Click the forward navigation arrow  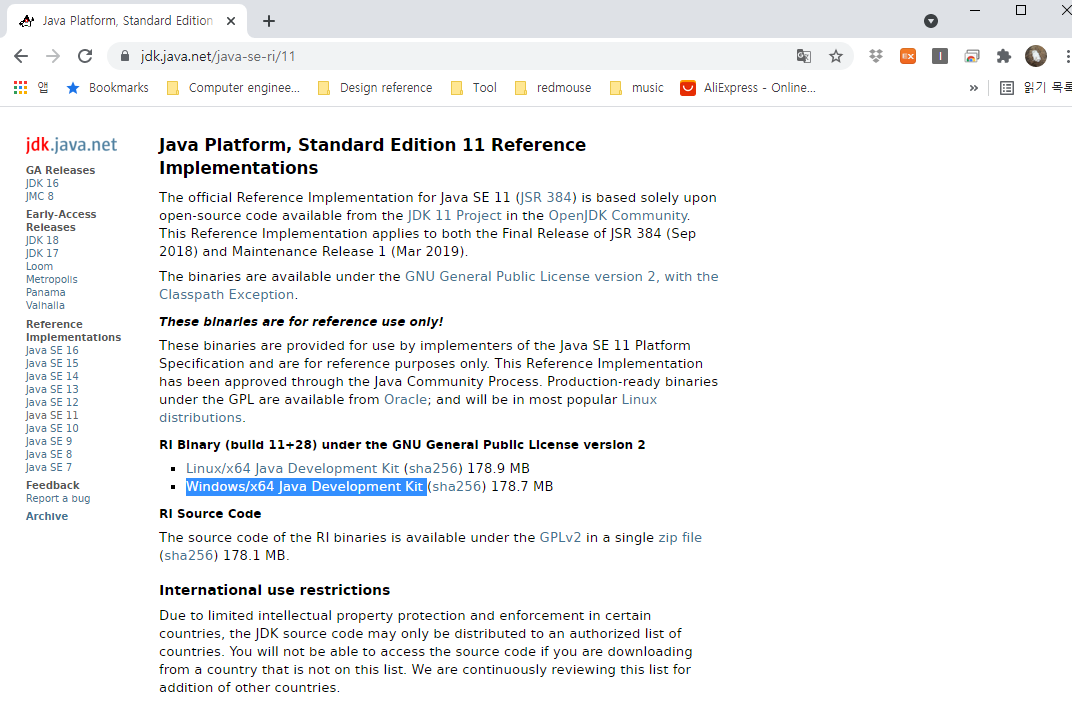coord(53,56)
